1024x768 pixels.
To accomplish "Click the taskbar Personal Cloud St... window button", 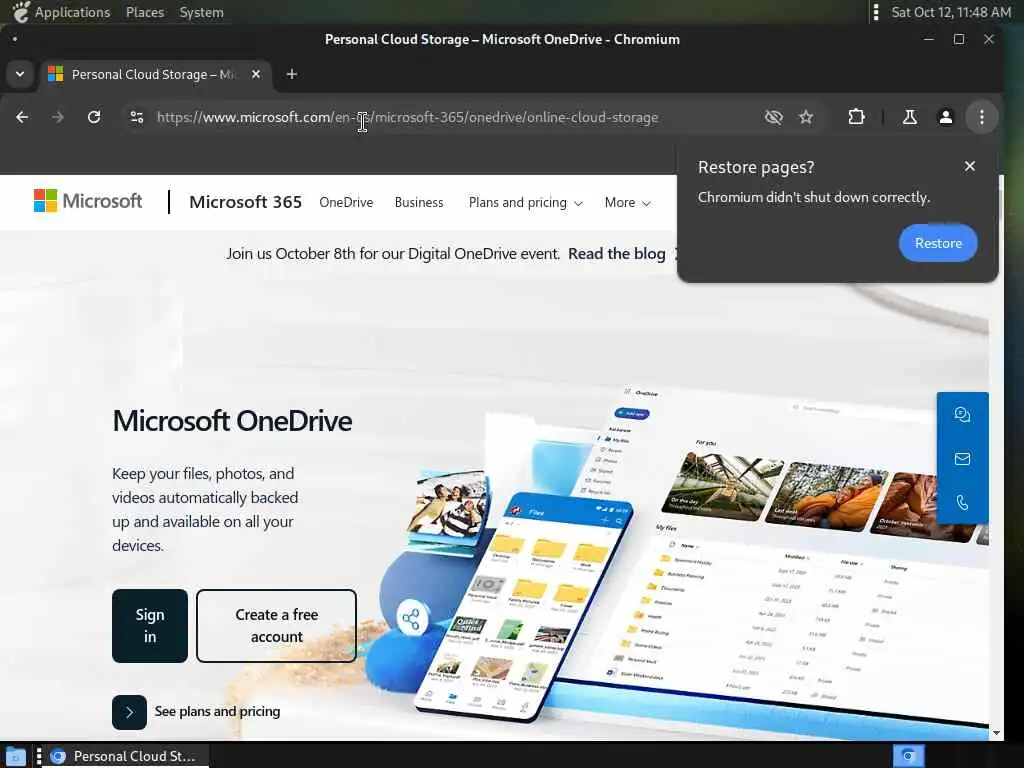I will (124, 756).
